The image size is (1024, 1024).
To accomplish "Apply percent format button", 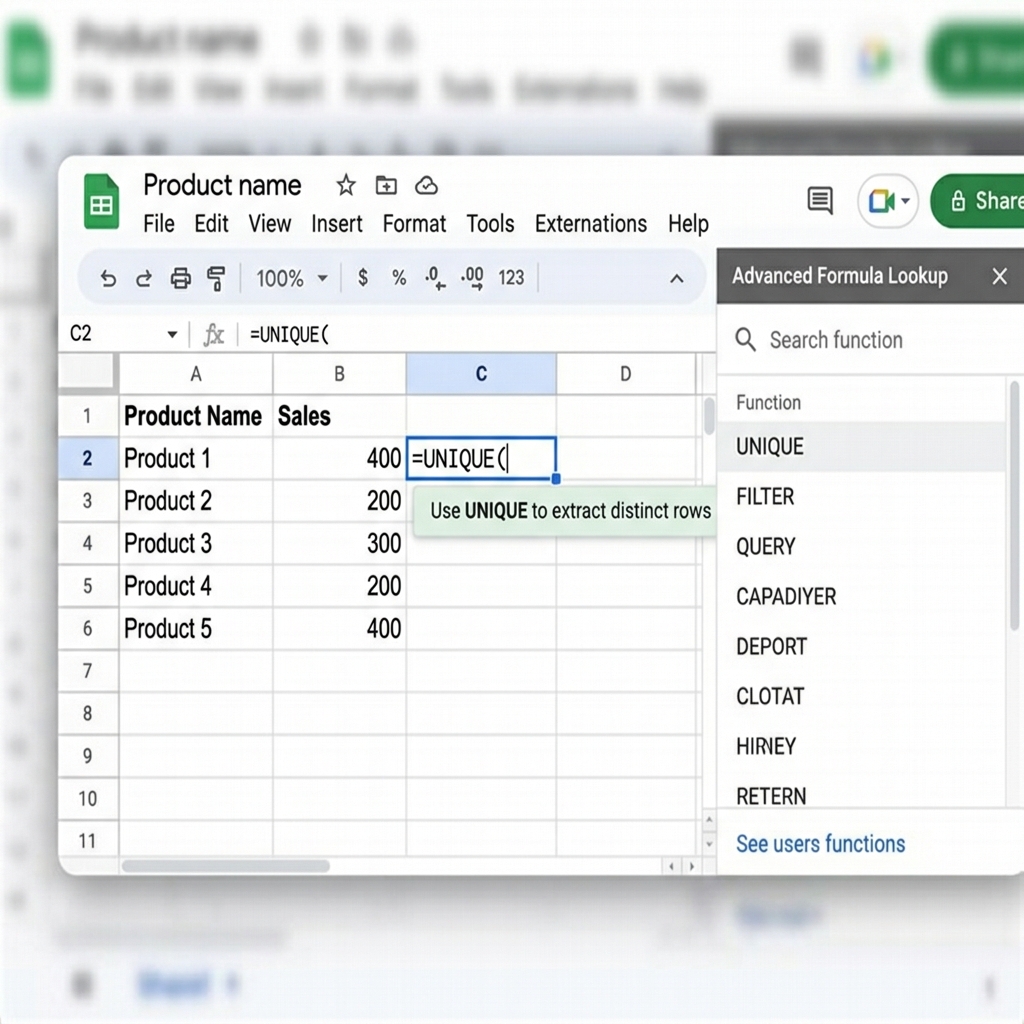I will point(399,278).
